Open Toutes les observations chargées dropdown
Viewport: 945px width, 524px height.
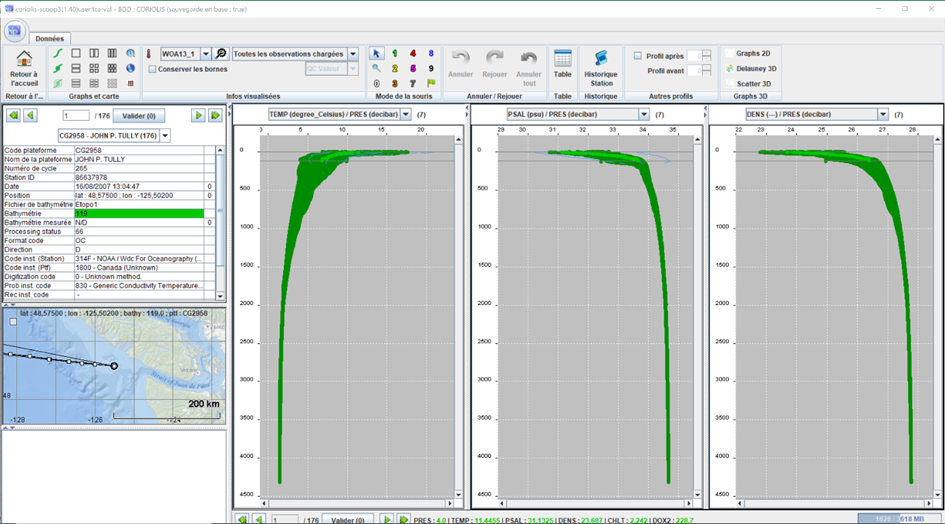tap(353, 54)
